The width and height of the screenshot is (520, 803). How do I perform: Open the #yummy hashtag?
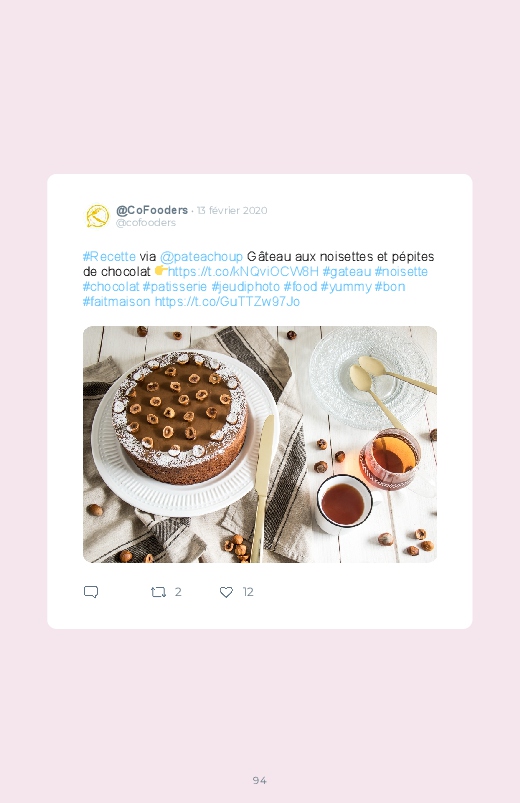pyautogui.click(x=346, y=286)
